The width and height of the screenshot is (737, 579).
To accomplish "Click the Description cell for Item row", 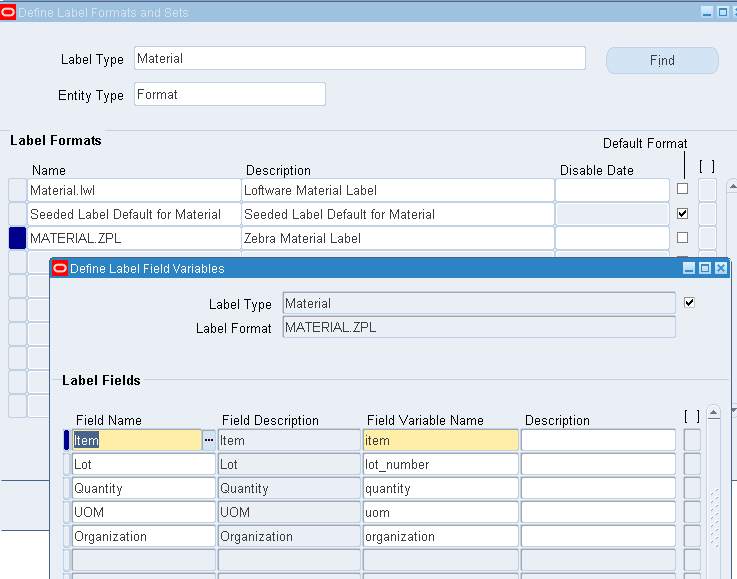I will 598,440.
